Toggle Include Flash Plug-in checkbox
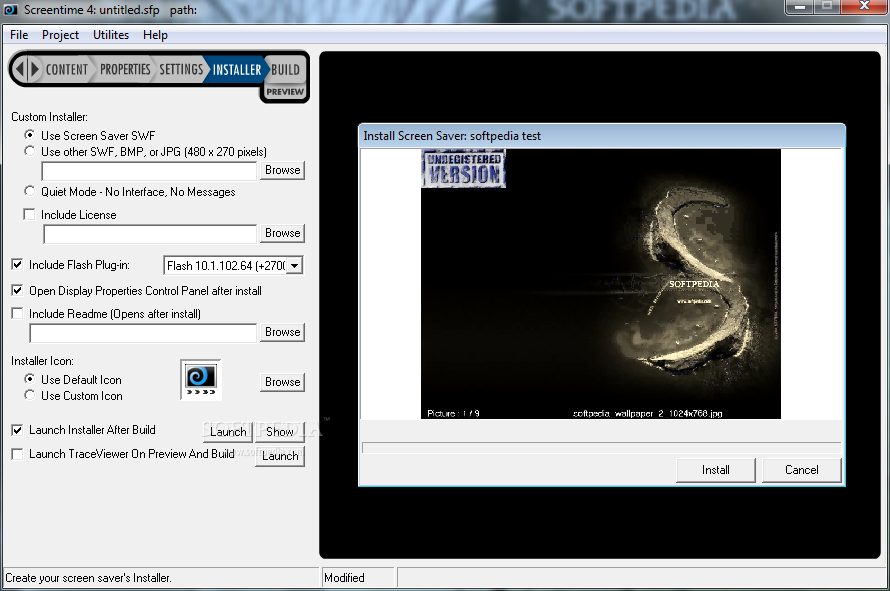 click(x=18, y=265)
